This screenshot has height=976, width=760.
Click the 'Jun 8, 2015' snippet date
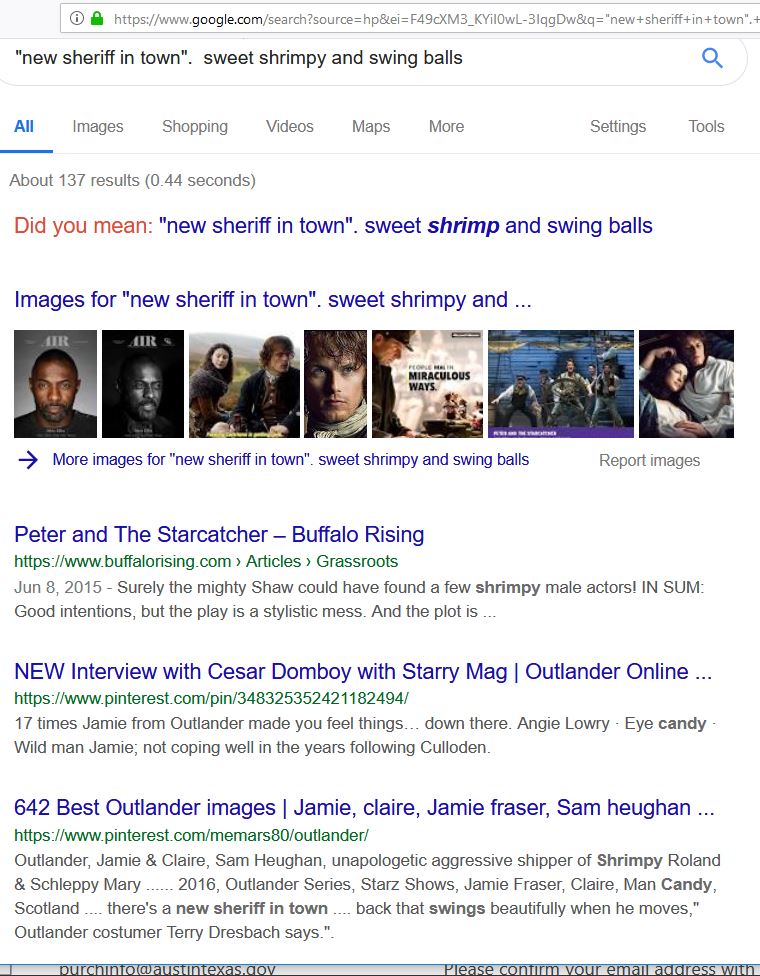(58, 588)
